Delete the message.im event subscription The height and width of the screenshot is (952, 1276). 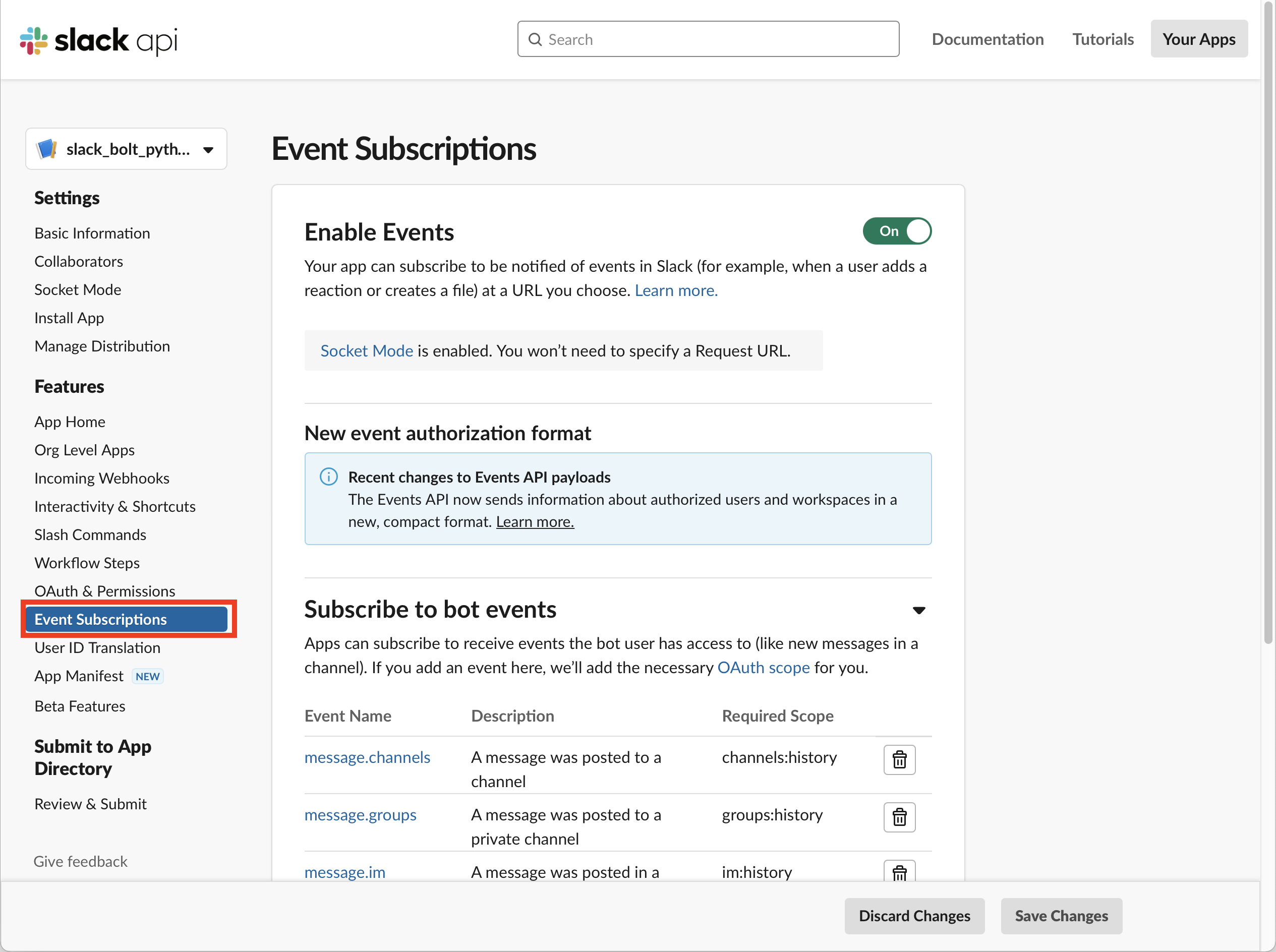pyautogui.click(x=899, y=871)
